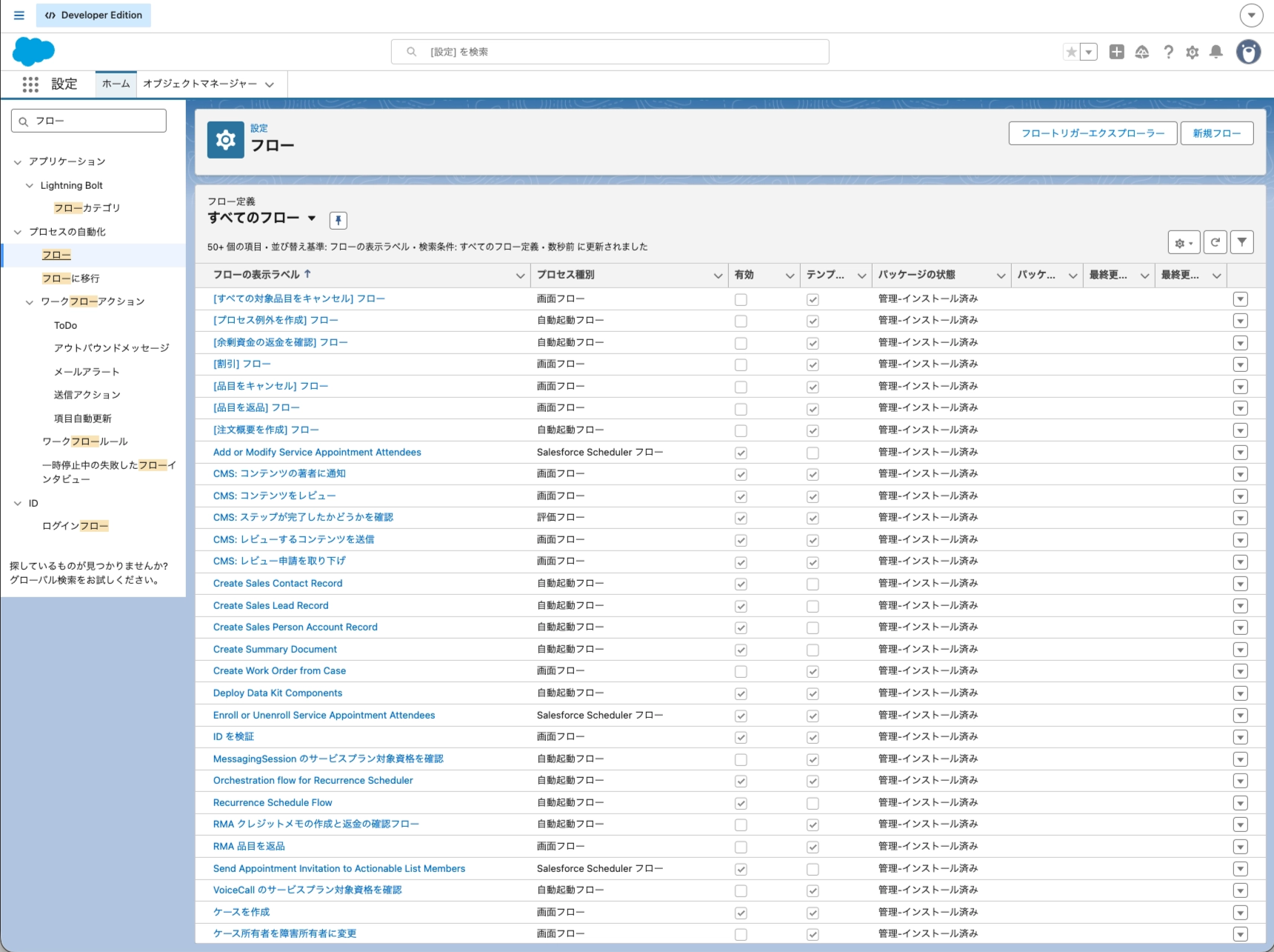1274x952 pixels.
Task: Open the help question mark icon
Action: point(1168,52)
